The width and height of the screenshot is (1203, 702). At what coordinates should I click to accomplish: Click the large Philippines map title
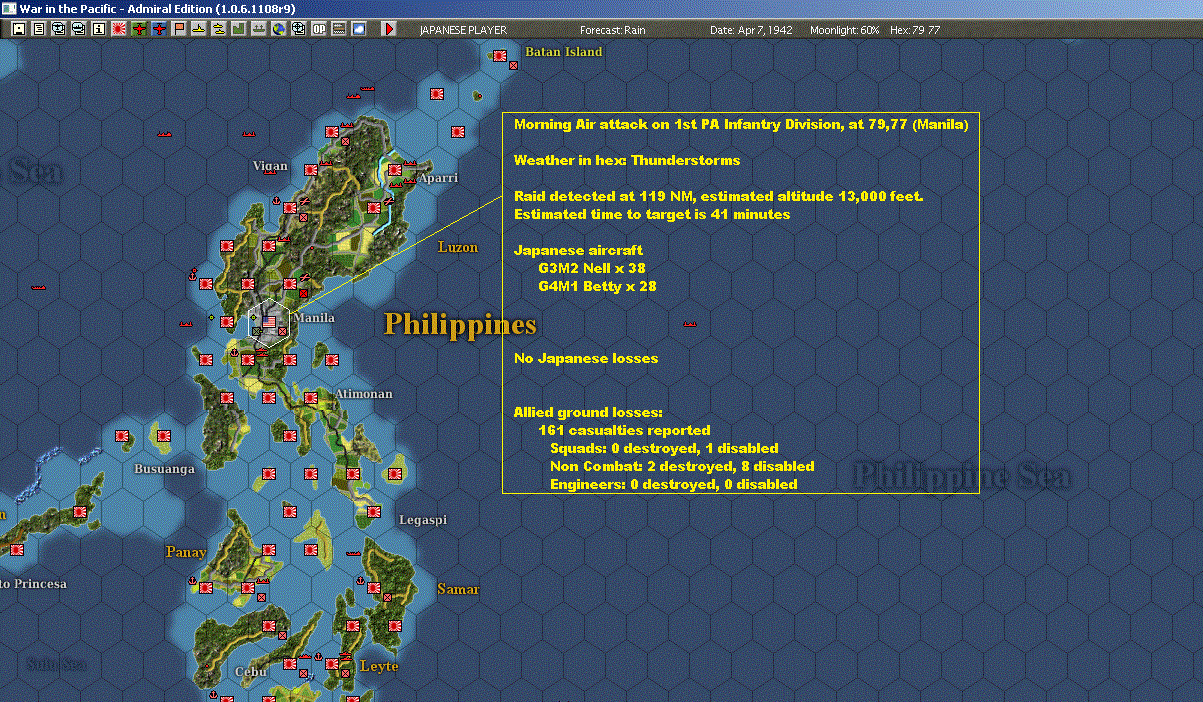(461, 325)
